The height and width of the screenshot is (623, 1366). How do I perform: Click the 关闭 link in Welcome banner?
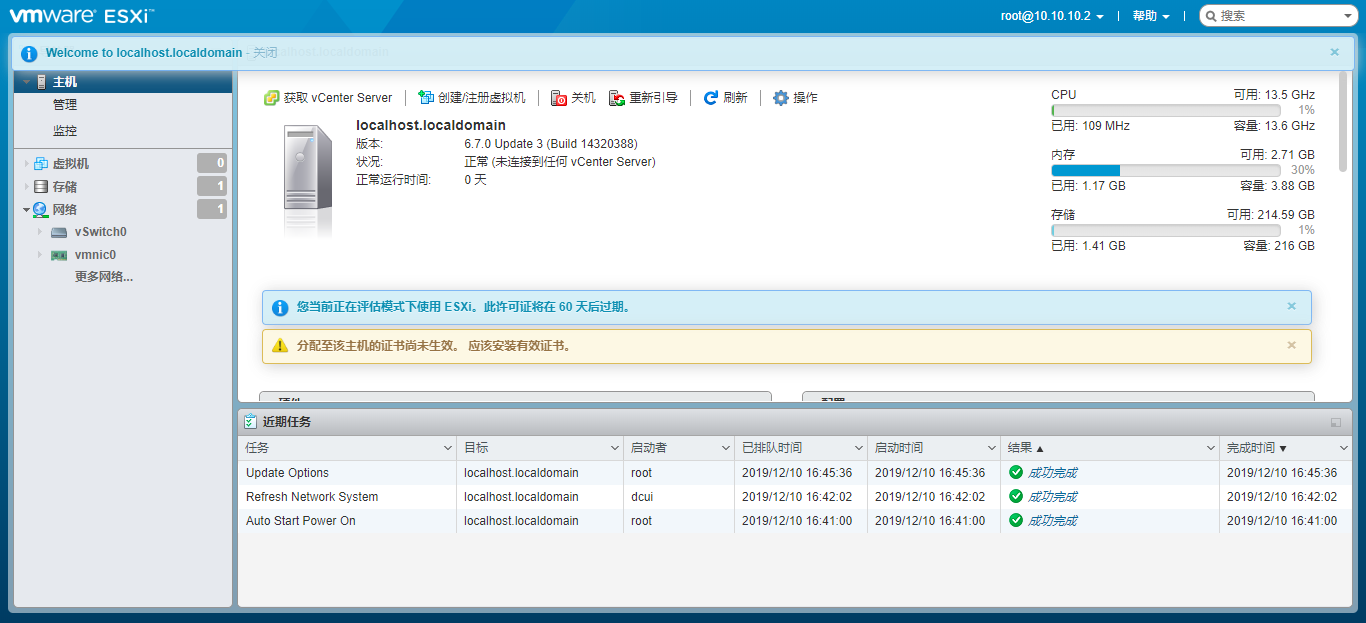tap(265, 52)
